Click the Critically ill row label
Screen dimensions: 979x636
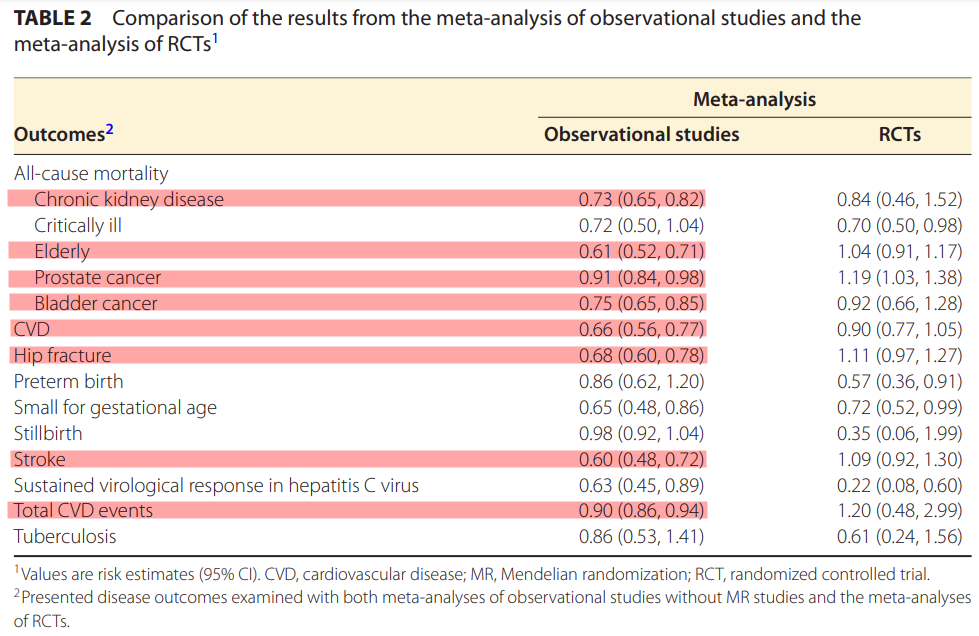pyautogui.click(x=78, y=225)
